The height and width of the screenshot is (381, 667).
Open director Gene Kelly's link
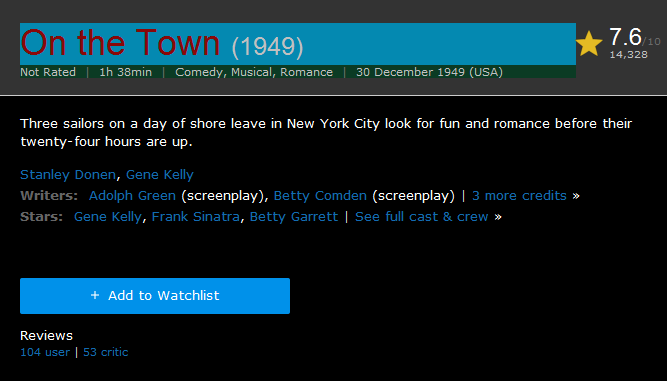[160, 174]
